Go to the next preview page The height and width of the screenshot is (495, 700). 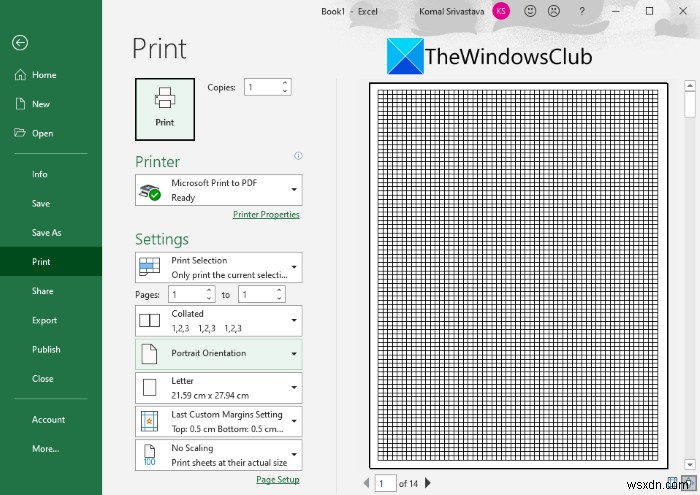pos(428,483)
